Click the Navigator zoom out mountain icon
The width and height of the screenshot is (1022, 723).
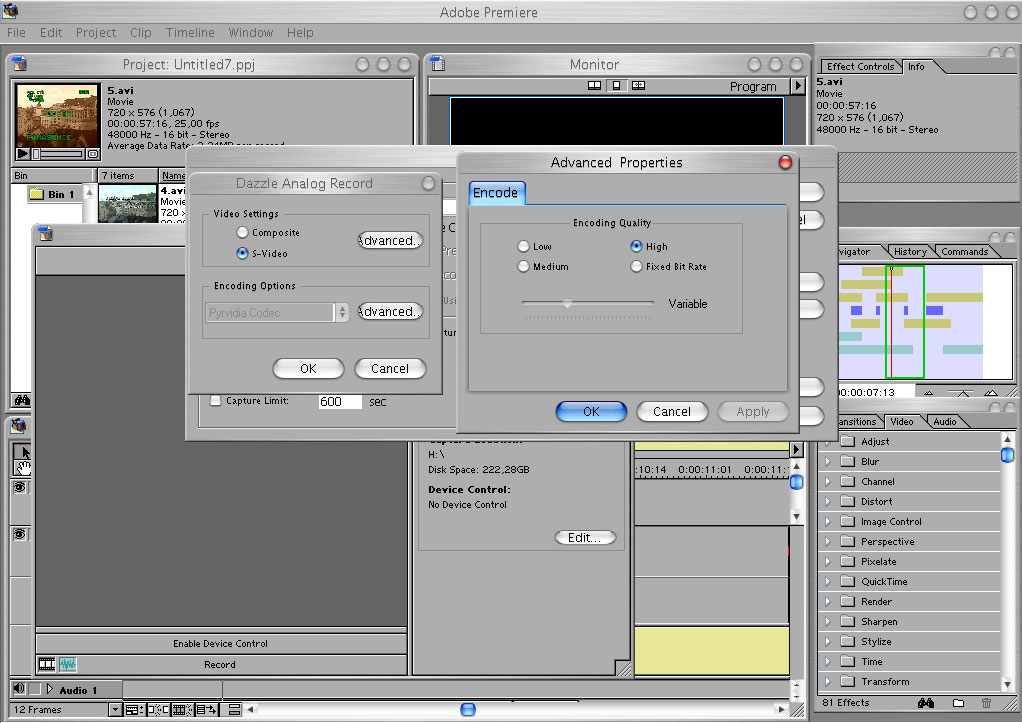click(928, 392)
